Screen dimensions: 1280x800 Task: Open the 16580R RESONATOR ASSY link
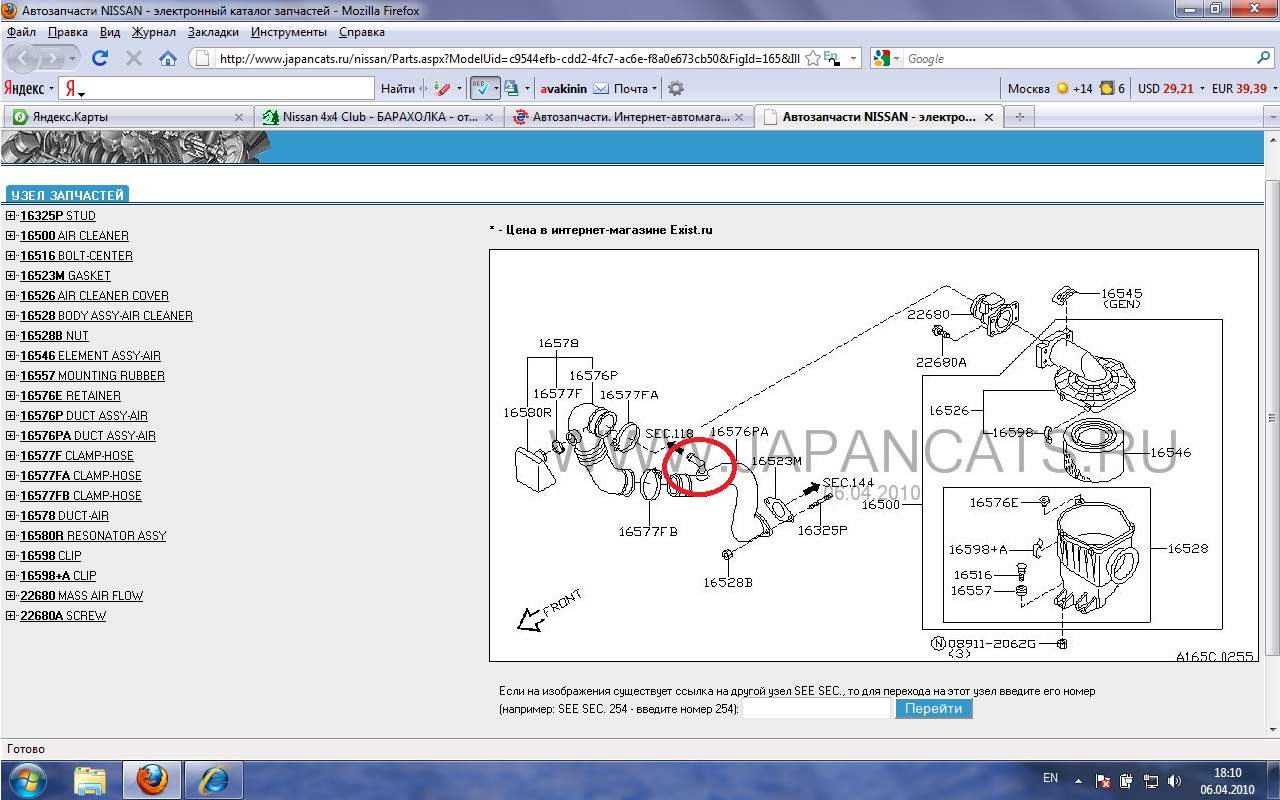pyautogui.click(x=93, y=535)
